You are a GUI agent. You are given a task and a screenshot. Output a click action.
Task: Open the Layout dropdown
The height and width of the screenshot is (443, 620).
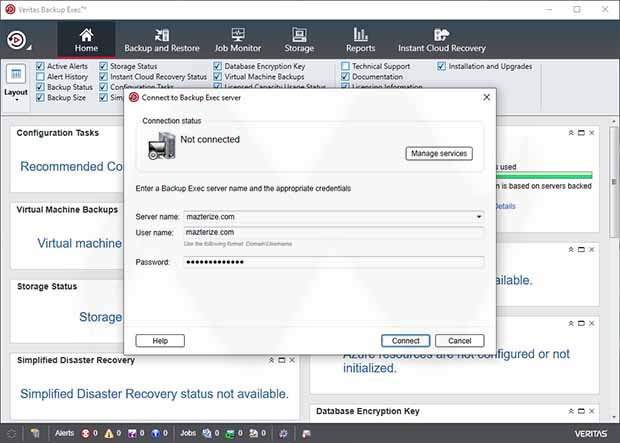16,83
